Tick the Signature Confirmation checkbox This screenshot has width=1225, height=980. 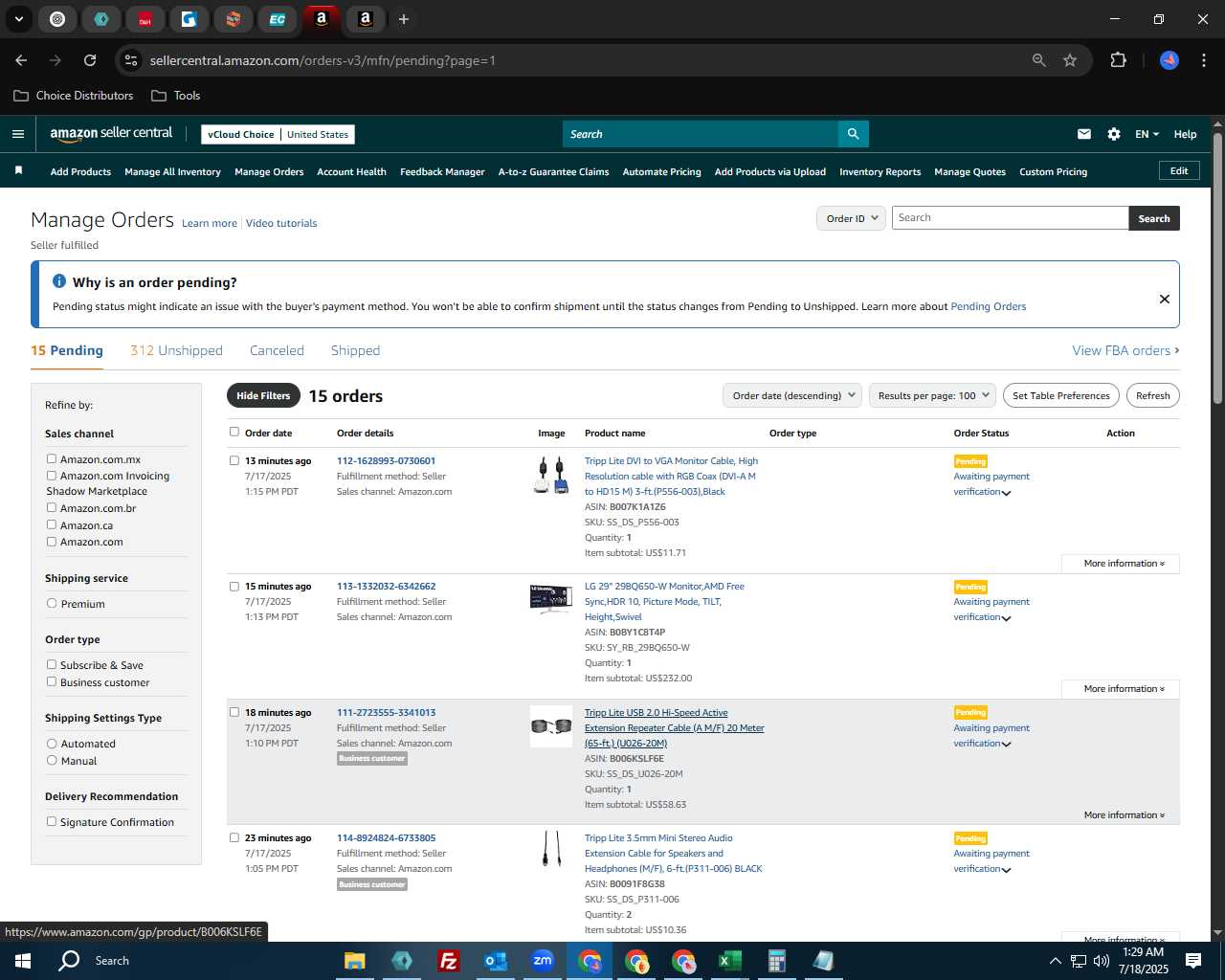click(x=52, y=821)
